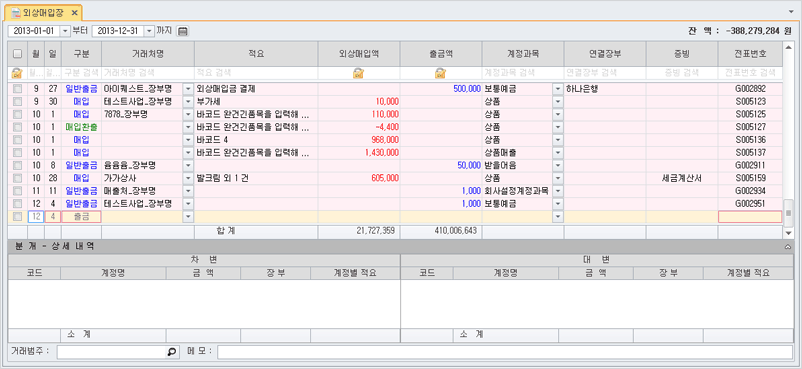Check the row with voucher G002951
The width and height of the screenshot is (802, 369).
pyautogui.click(x=17, y=204)
